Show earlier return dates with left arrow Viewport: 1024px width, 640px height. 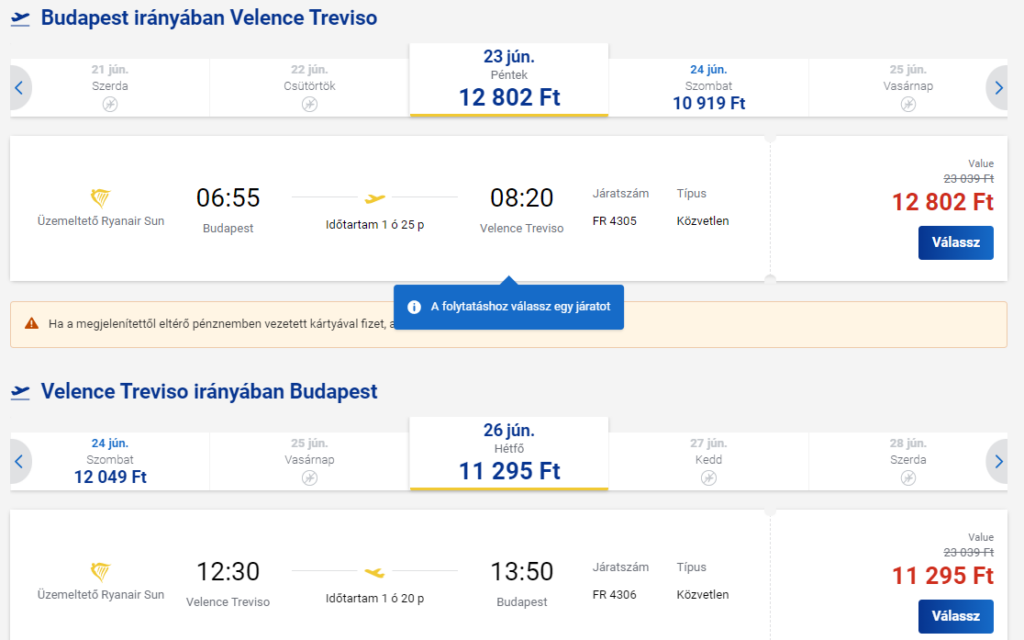pos(19,461)
